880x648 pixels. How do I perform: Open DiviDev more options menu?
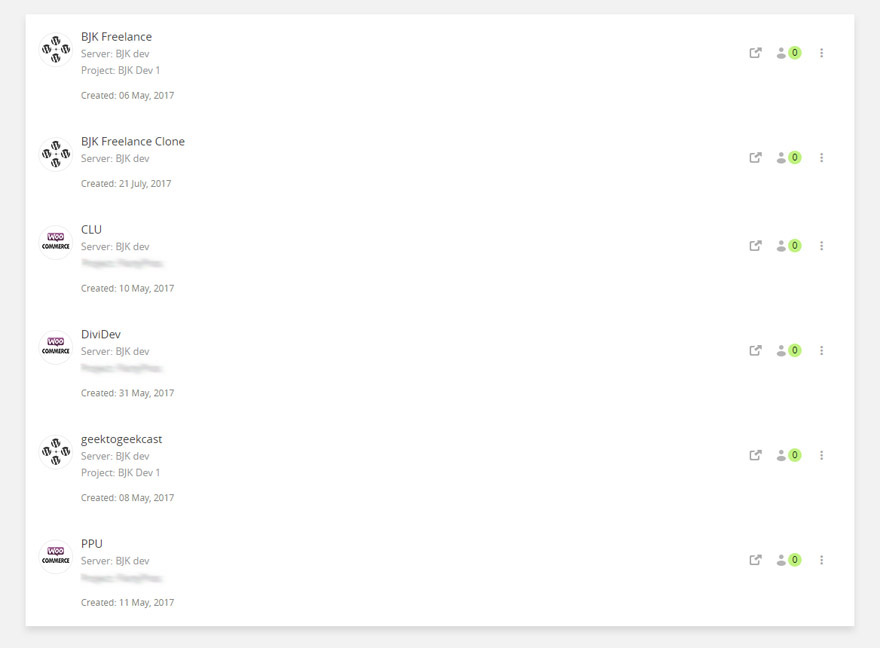(x=821, y=351)
